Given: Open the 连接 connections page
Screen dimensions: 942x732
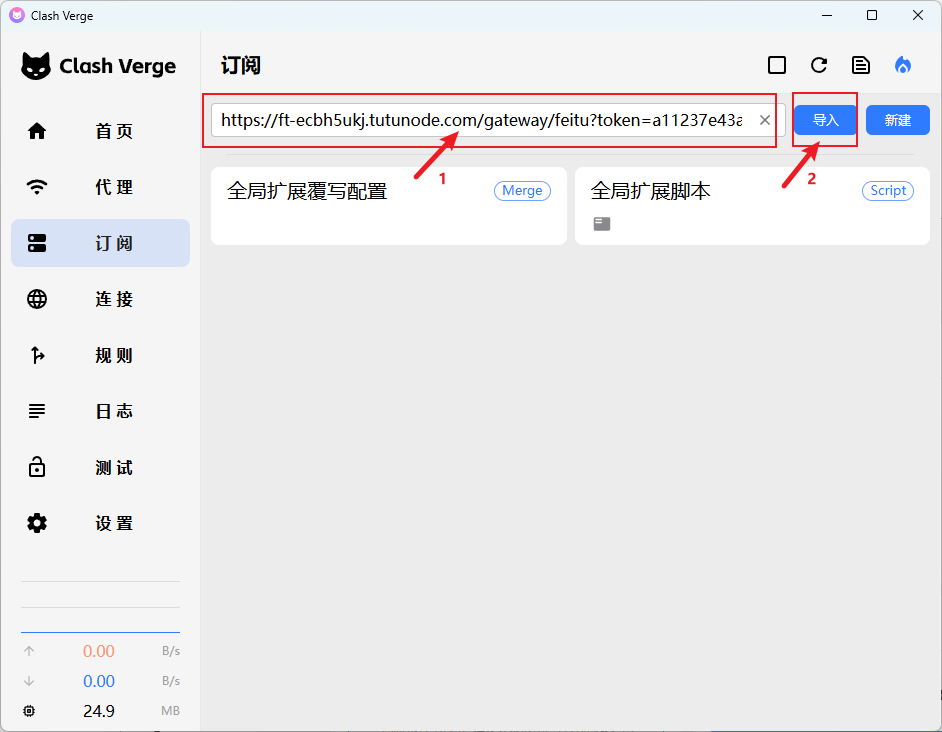Looking at the screenshot, I should click(x=100, y=299).
